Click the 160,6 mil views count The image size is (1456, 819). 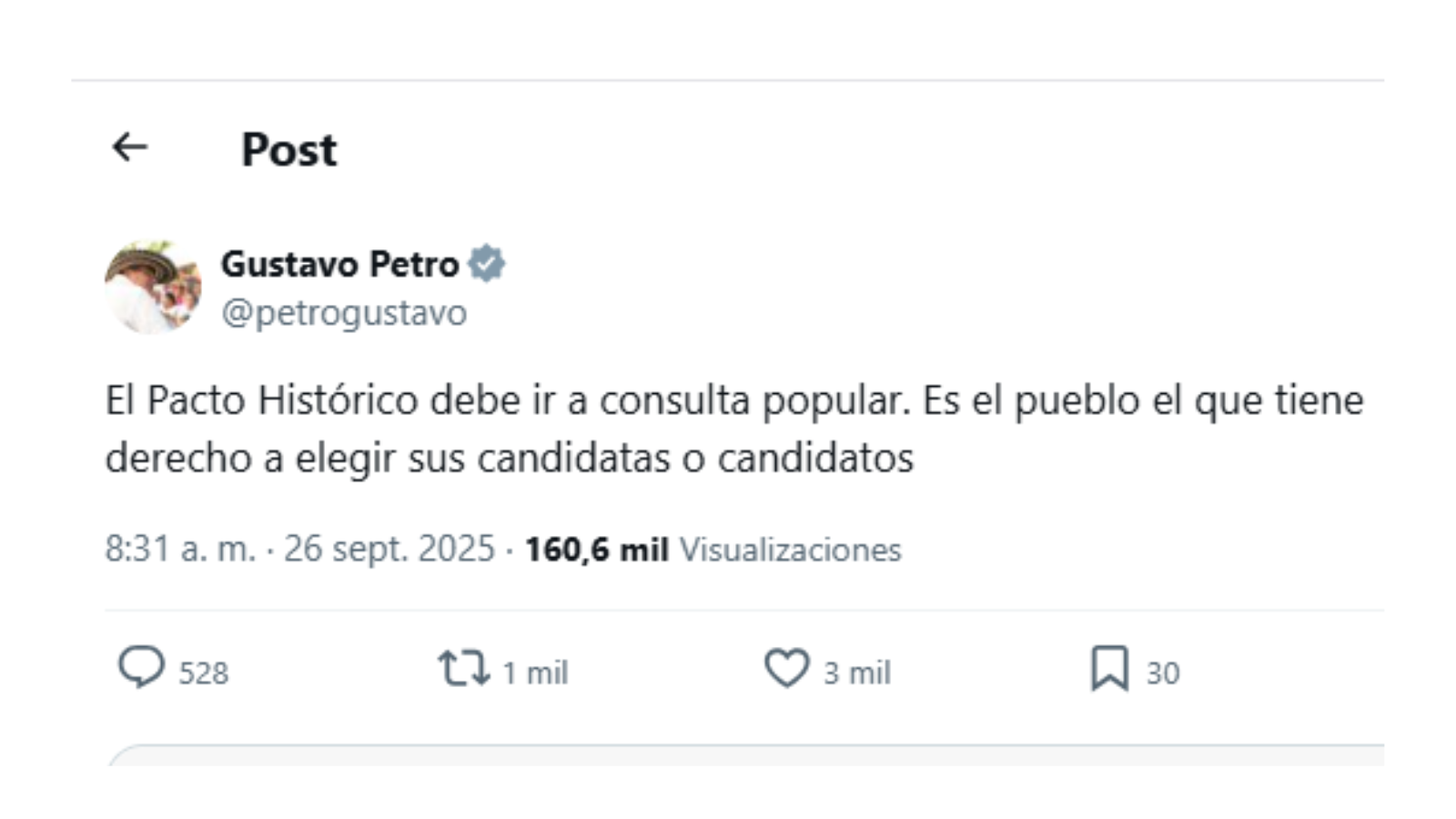click(x=596, y=550)
